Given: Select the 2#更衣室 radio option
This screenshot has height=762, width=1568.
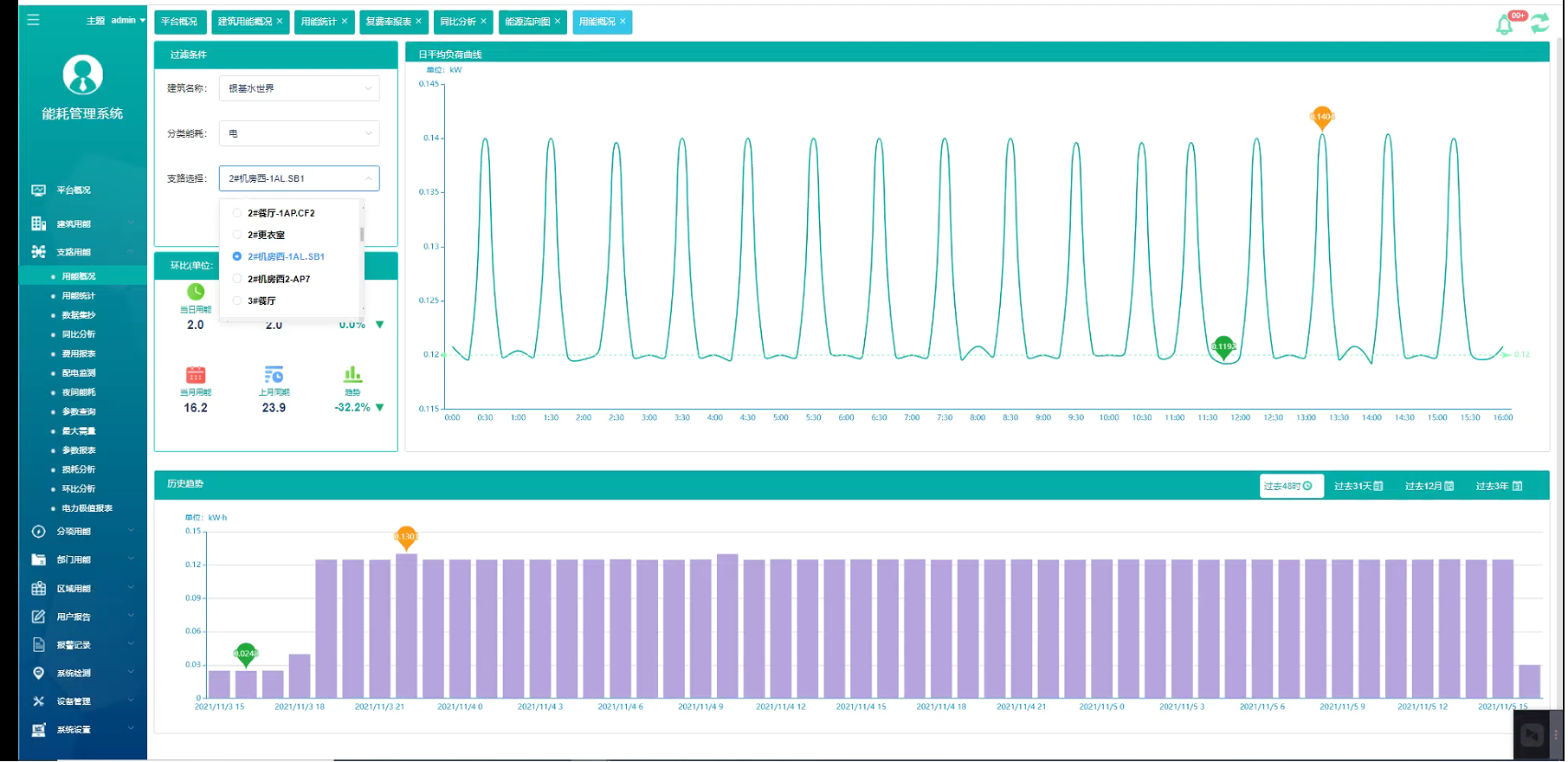Looking at the screenshot, I should tap(237, 235).
